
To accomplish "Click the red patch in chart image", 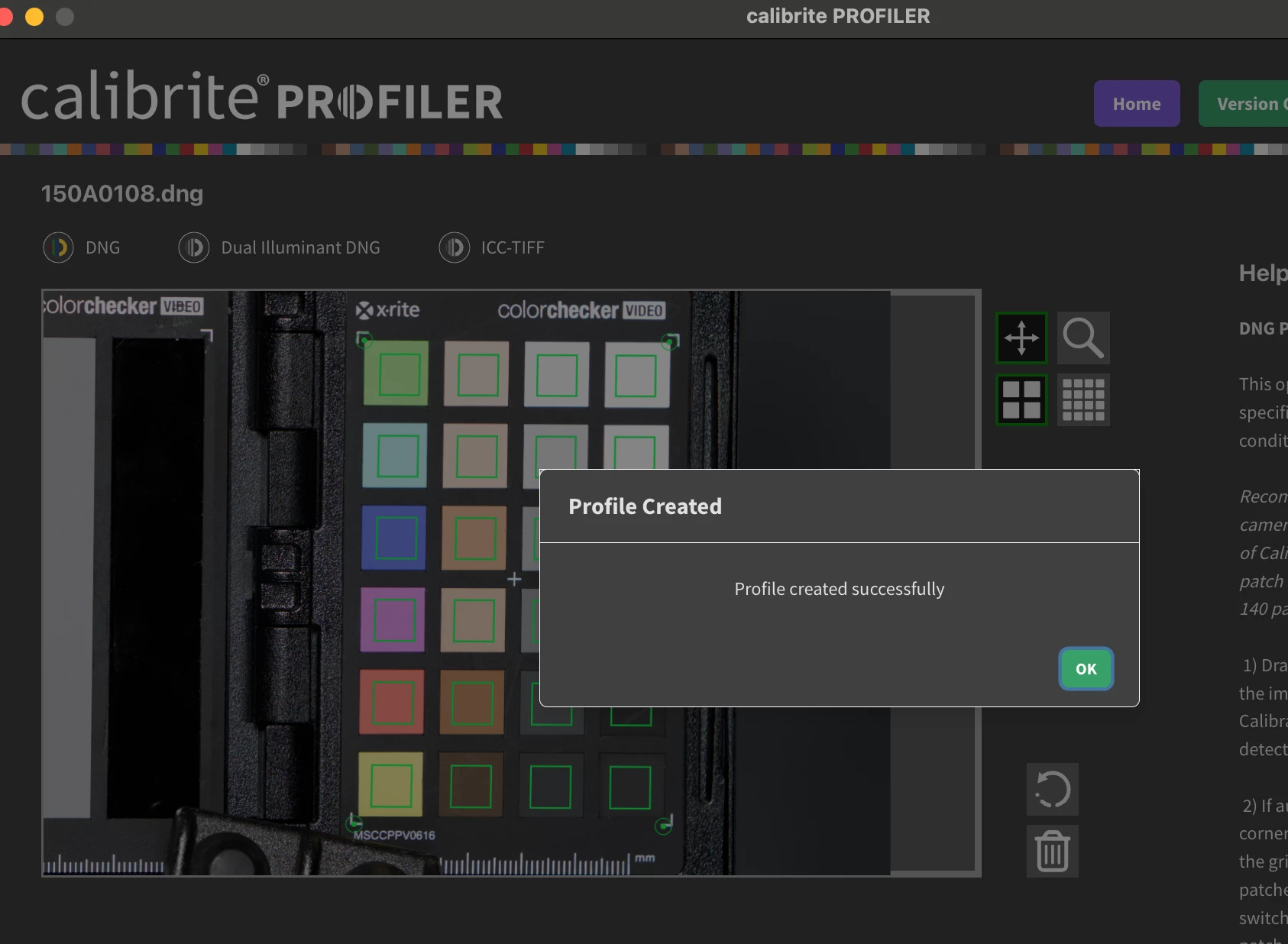I will (392, 702).
